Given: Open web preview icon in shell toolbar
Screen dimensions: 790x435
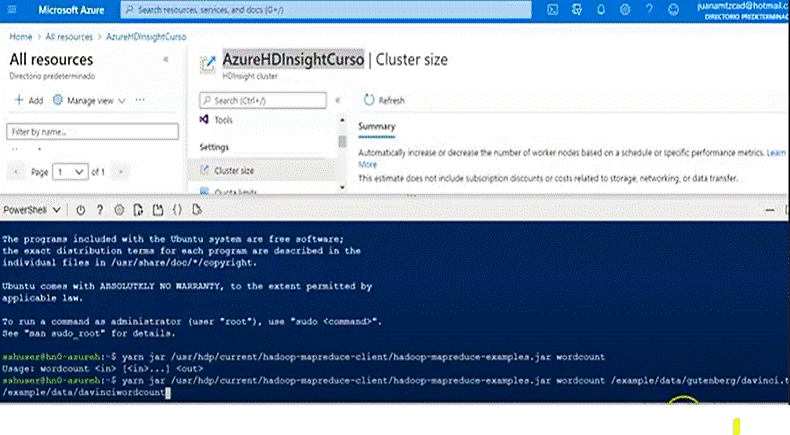Looking at the screenshot, I should 197,210.
